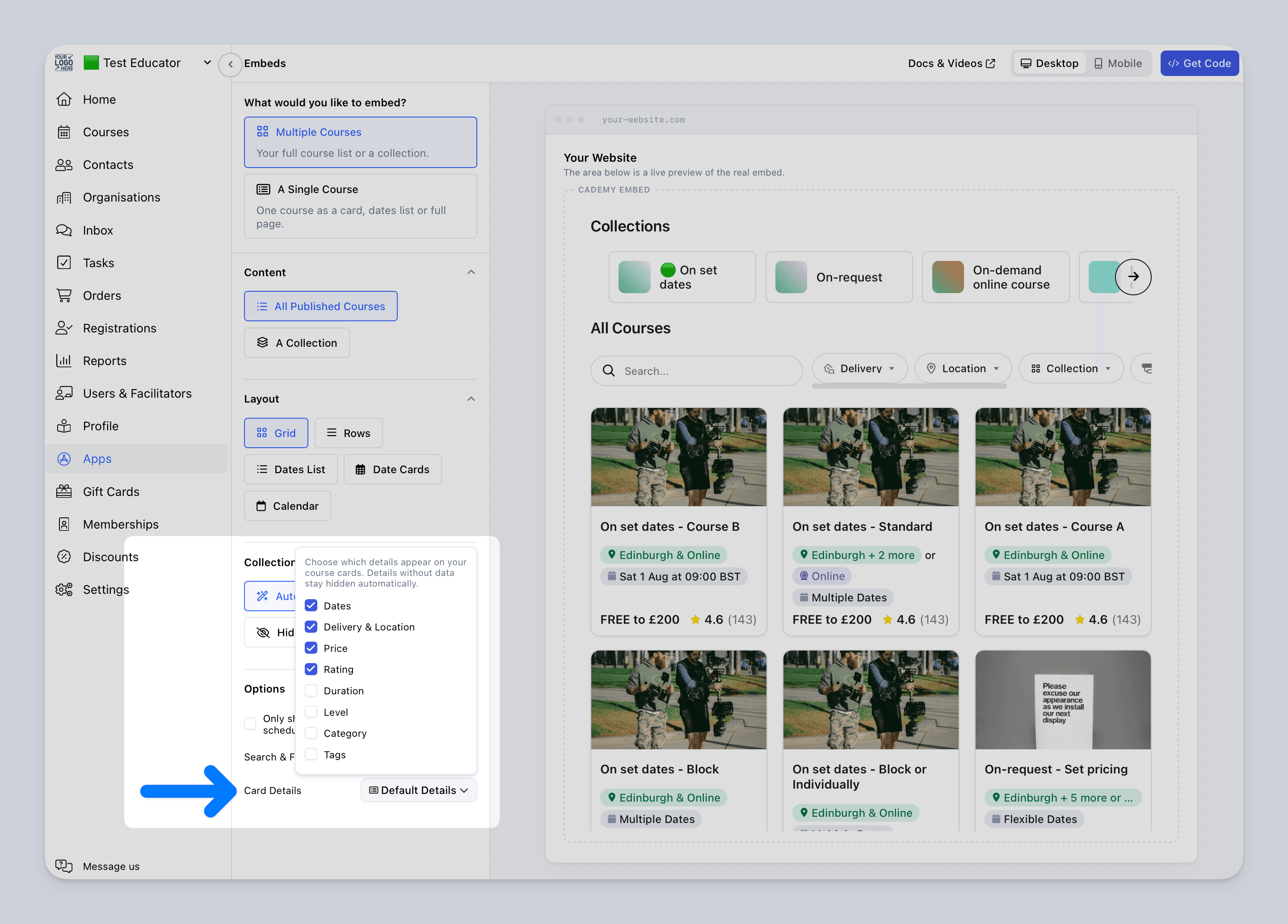Screen dimensions: 1288x924
Task: Open Orders cart icon
Action: (63, 295)
